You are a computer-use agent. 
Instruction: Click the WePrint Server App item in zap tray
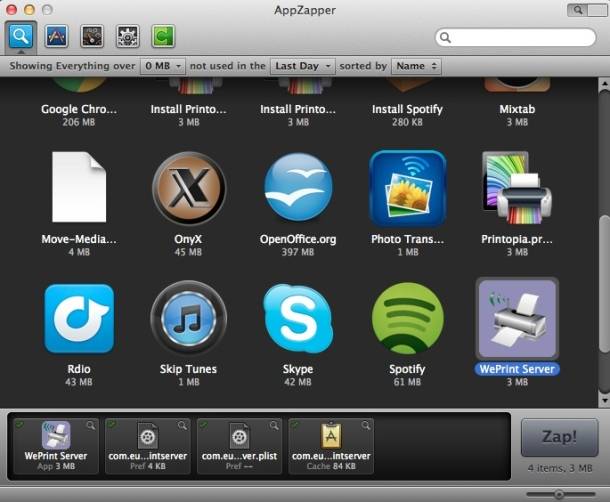pyautogui.click(x=56, y=446)
